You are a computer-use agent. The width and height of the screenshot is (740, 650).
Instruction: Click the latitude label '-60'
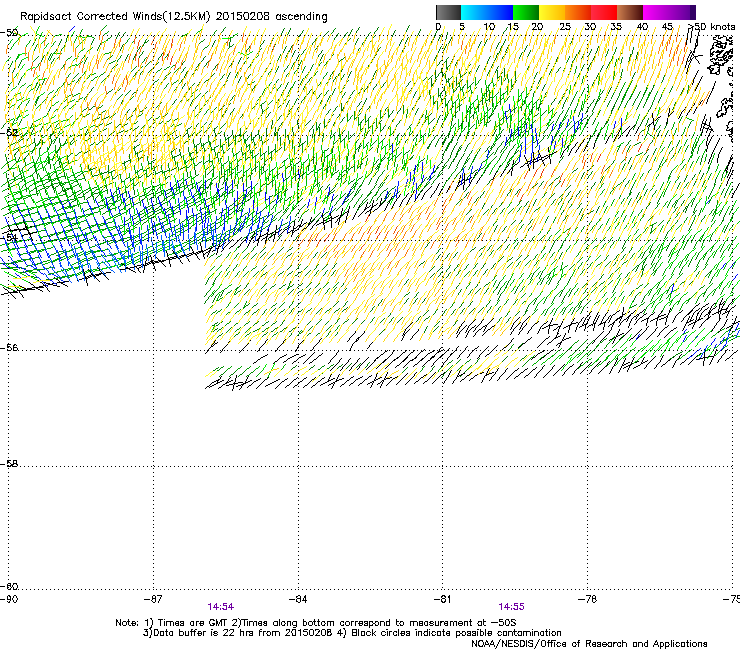click(9, 587)
